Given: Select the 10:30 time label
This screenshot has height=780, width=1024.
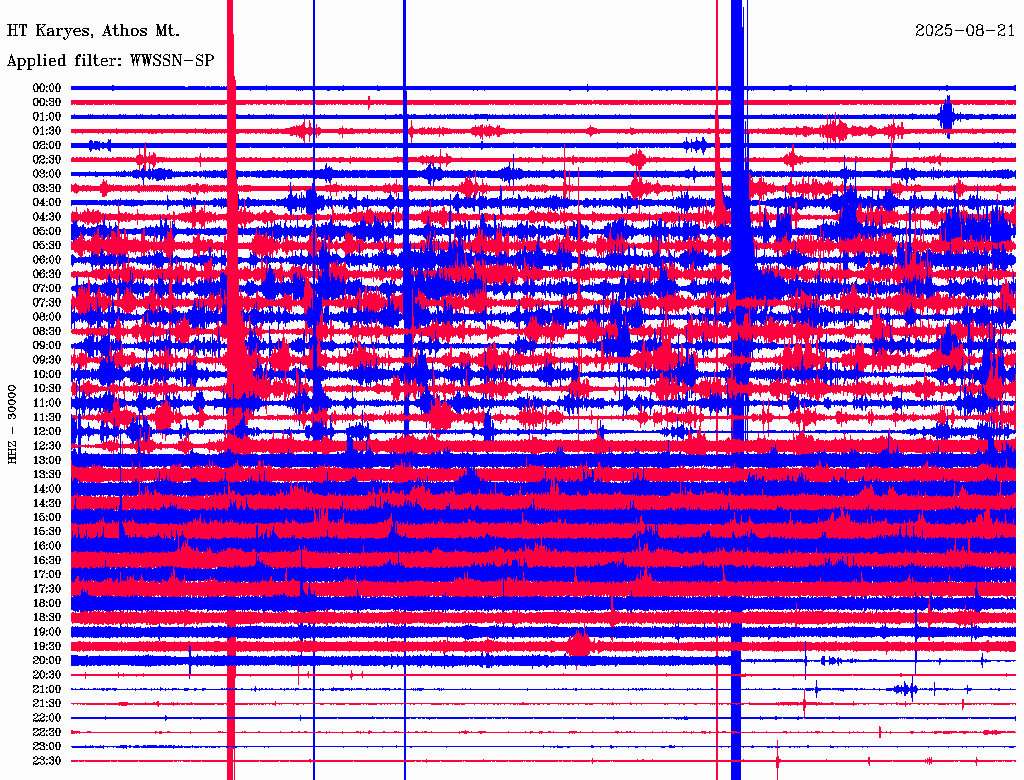Looking at the screenshot, I should (47, 389).
